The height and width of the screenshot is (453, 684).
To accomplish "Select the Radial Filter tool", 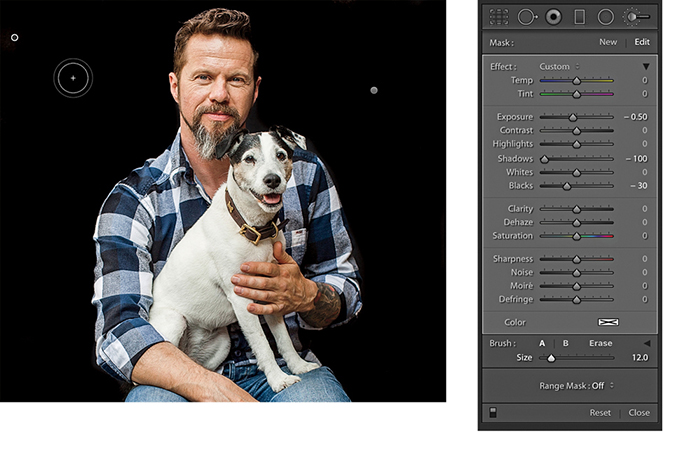I will pos(605,16).
